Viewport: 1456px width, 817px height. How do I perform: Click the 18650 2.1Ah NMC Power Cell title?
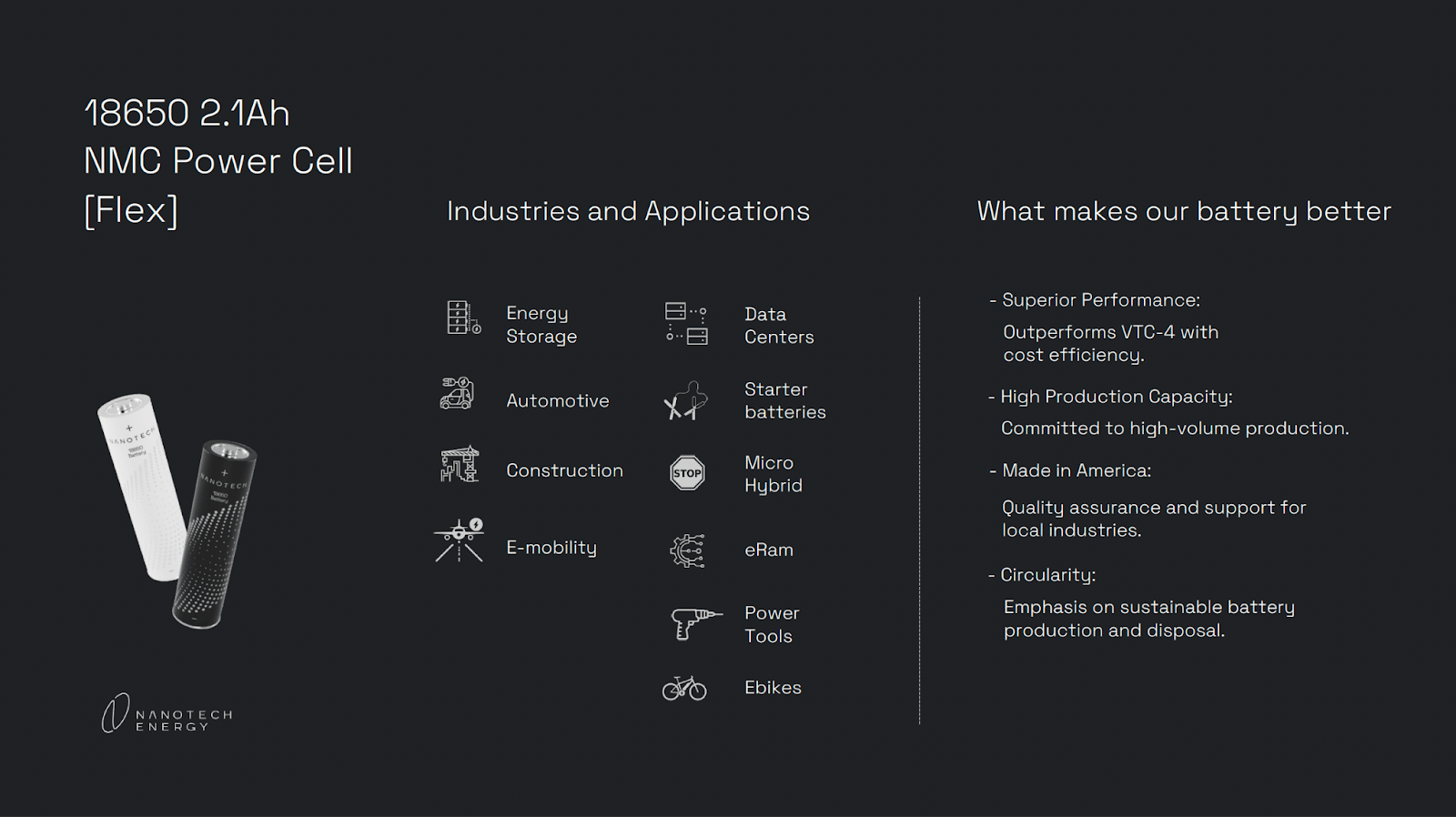[x=218, y=161]
